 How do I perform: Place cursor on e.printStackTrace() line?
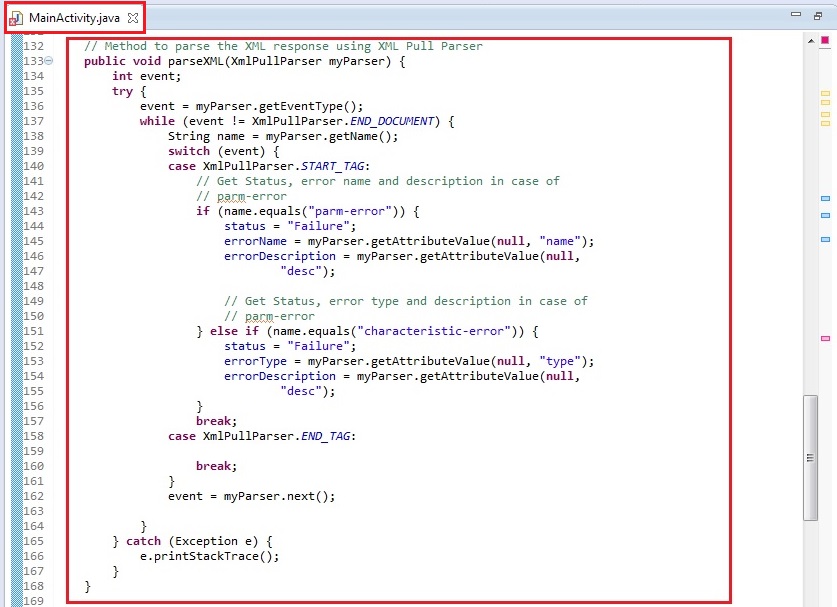pyautogui.click(x=209, y=556)
